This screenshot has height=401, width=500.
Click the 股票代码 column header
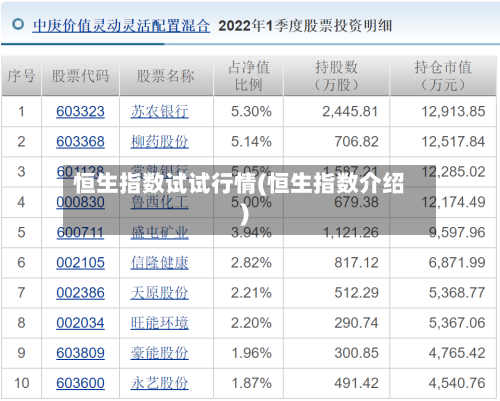(80, 76)
